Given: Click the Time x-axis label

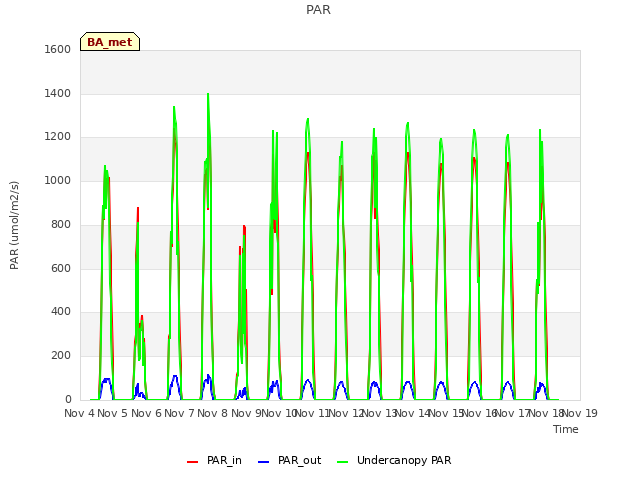Looking at the screenshot, I should 566,429.
